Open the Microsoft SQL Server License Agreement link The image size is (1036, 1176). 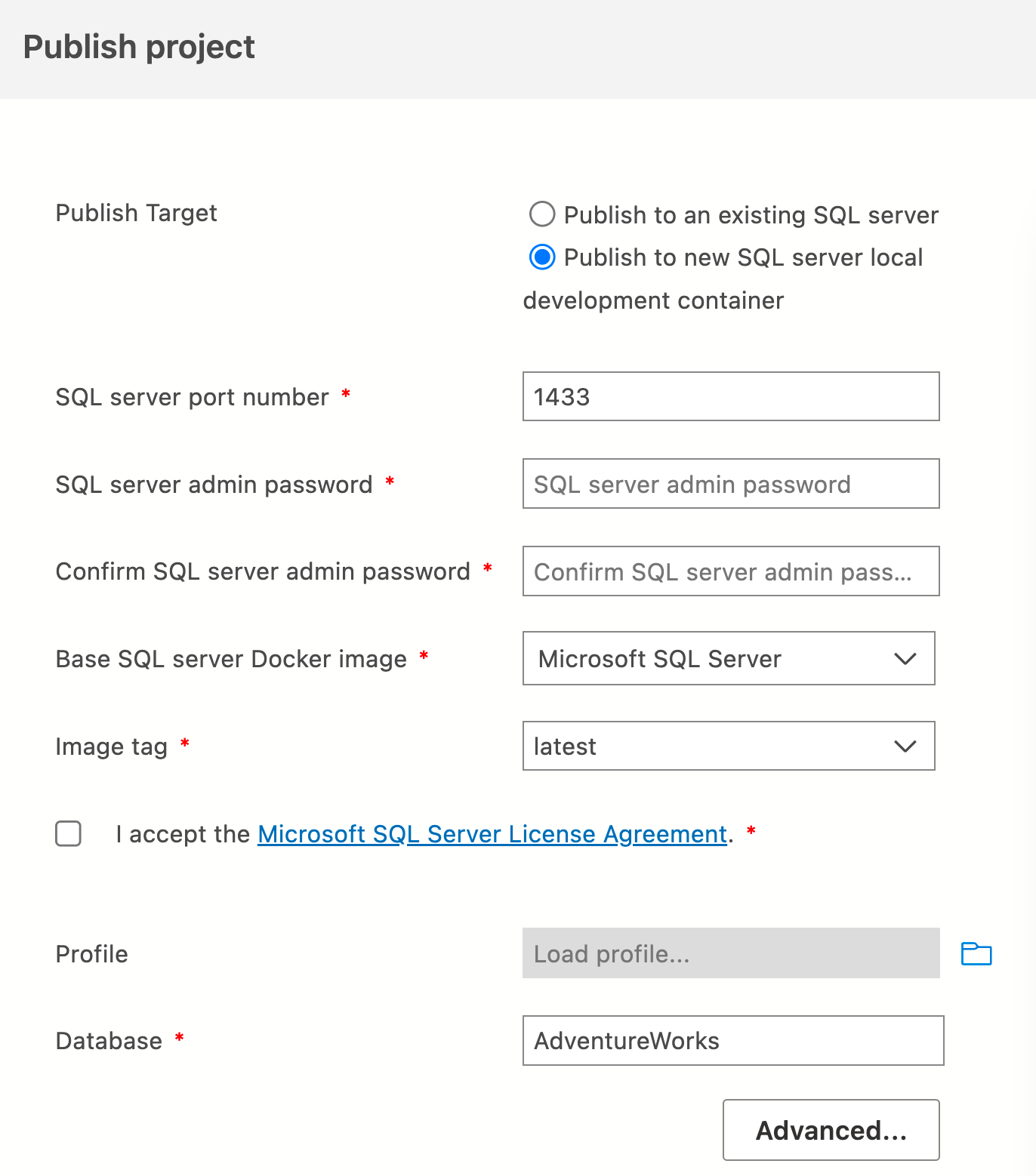492,834
